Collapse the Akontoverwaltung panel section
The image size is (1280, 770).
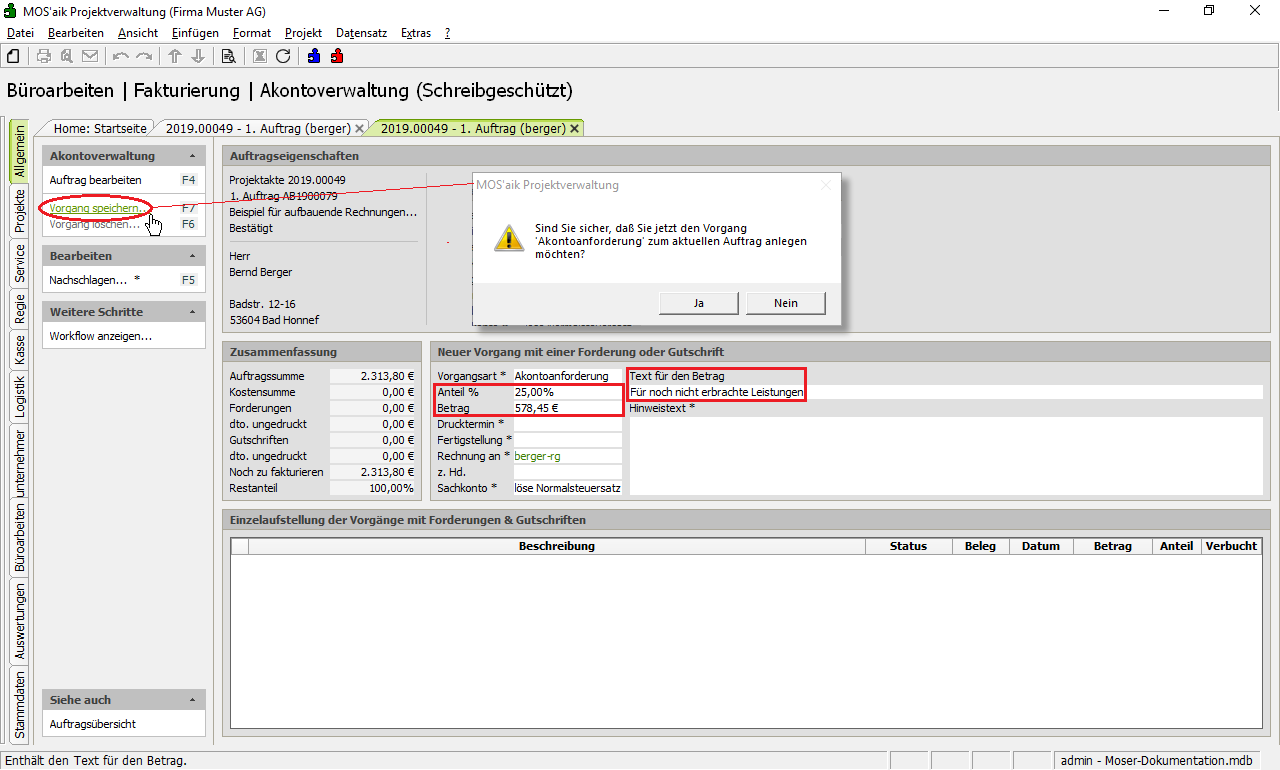pos(191,156)
